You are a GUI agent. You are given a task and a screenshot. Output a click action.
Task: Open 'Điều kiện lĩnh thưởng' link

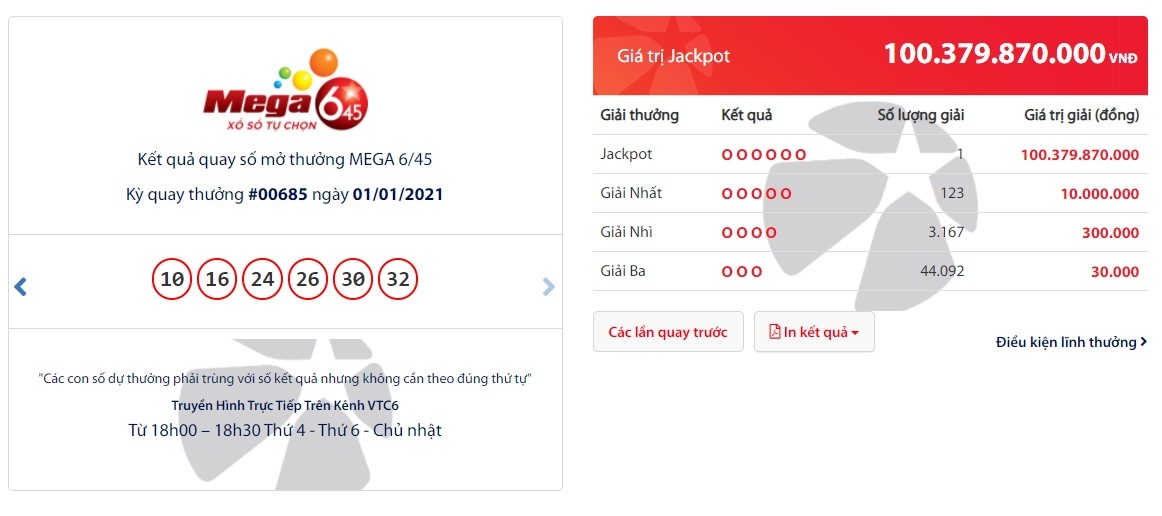click(1071, 342)
